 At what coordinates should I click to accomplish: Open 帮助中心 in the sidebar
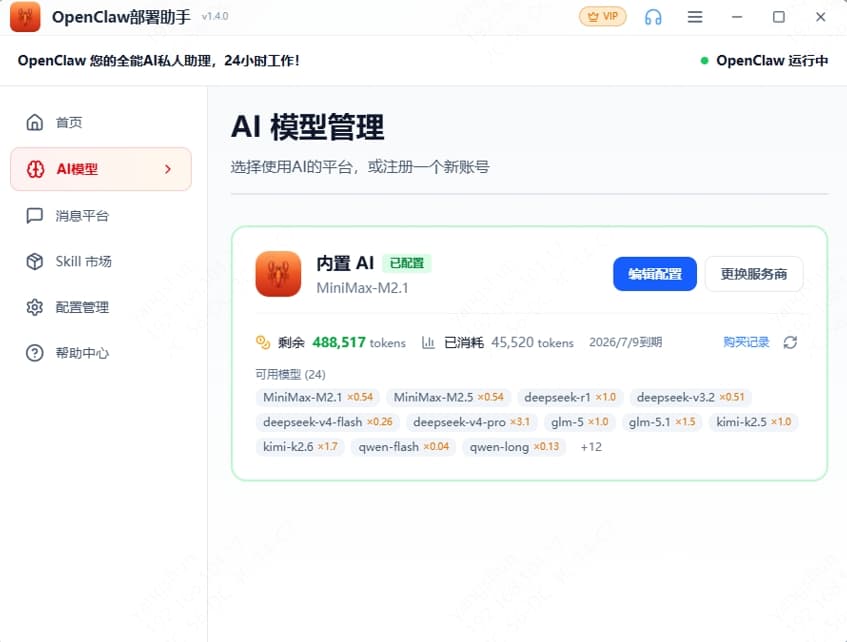pos(101,353)
